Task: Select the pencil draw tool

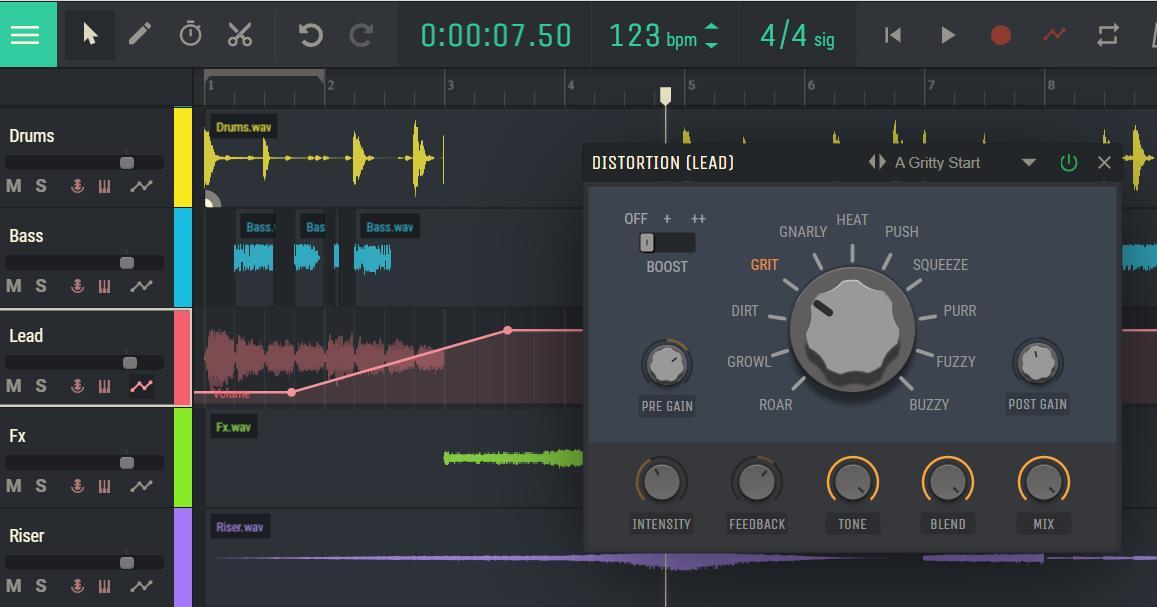Action: pos(139,35)
